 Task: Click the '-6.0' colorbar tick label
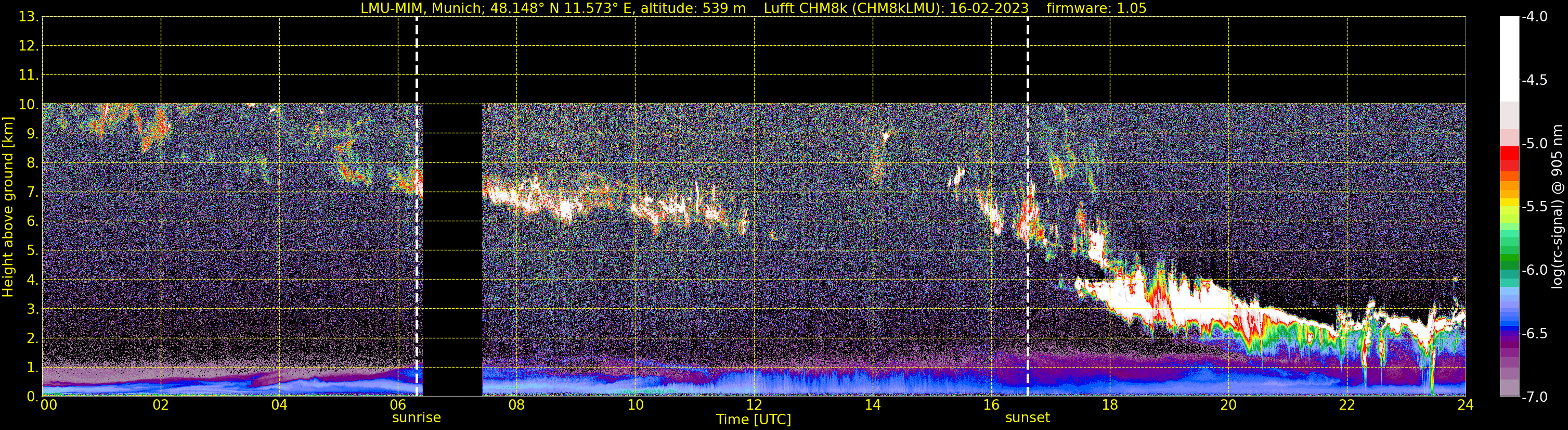tap(1534, 270)
